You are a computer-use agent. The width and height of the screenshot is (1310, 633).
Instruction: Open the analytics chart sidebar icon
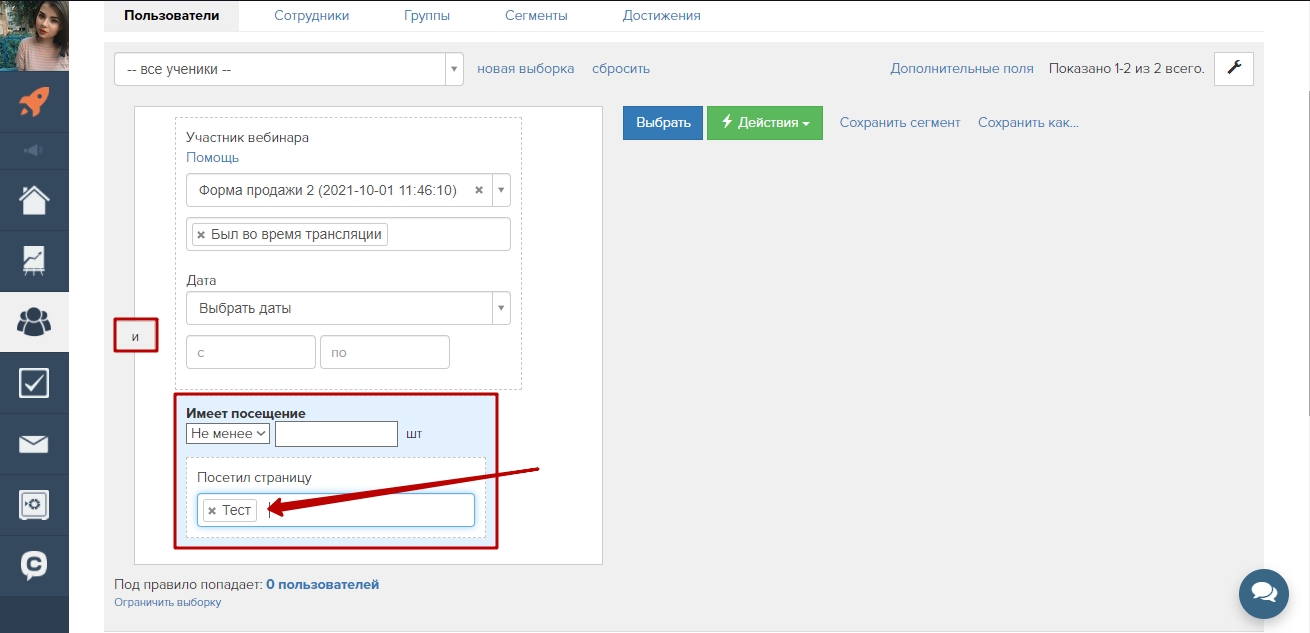tap(34, 261)
